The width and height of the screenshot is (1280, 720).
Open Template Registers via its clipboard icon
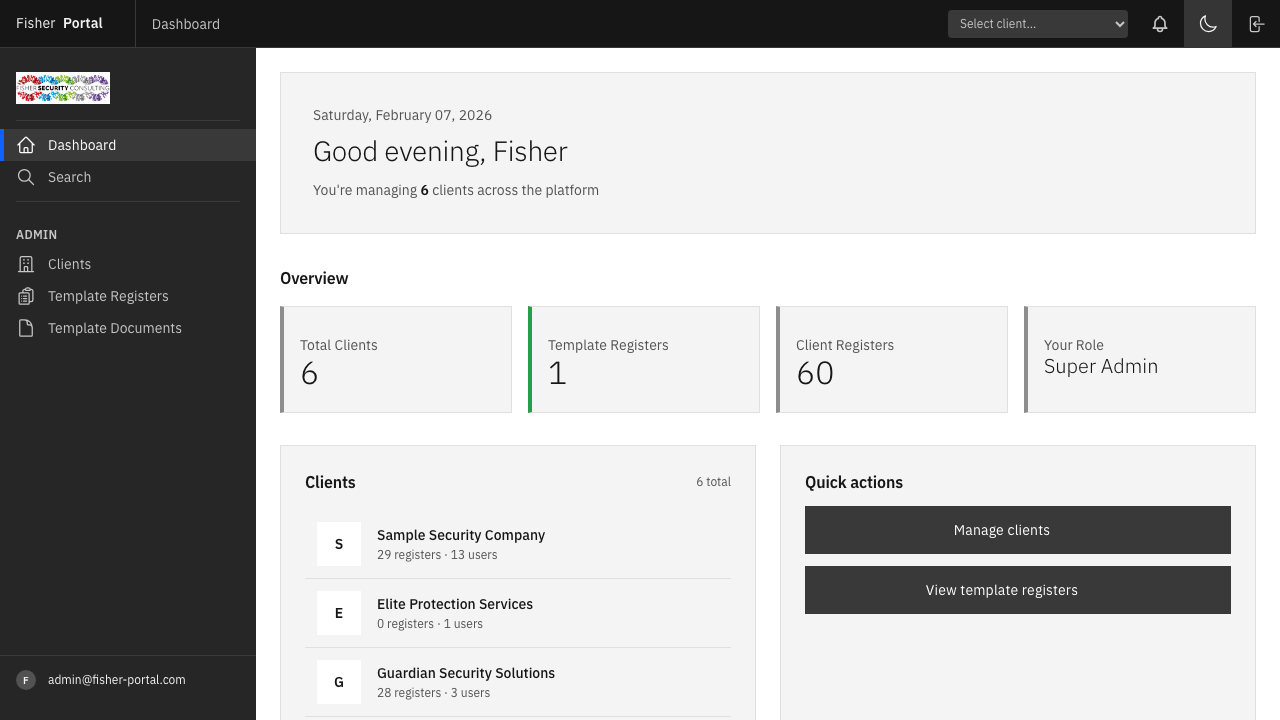[26, 296]
